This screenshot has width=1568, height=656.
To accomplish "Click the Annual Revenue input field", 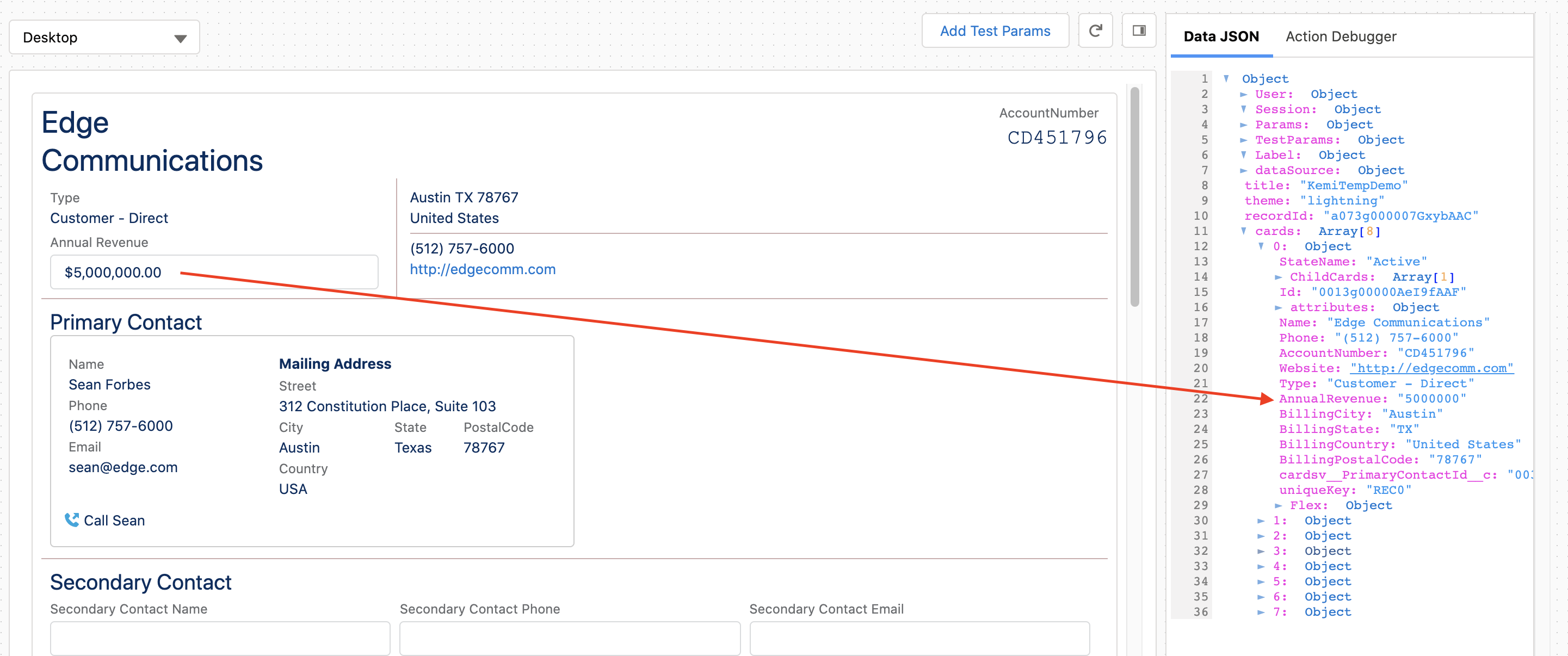I will click(214, 272).
